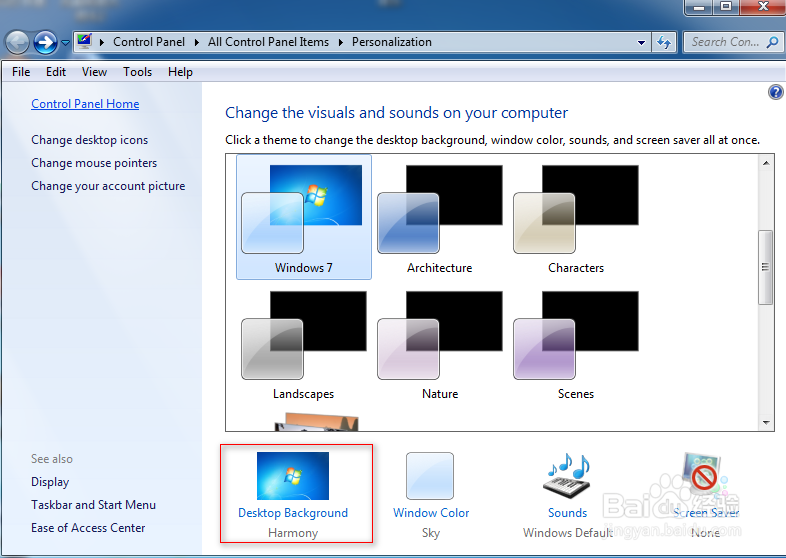This screenshot has width=786, height=558.
Task: Click the Sounds link text
Action: click(x=567, y=513)
